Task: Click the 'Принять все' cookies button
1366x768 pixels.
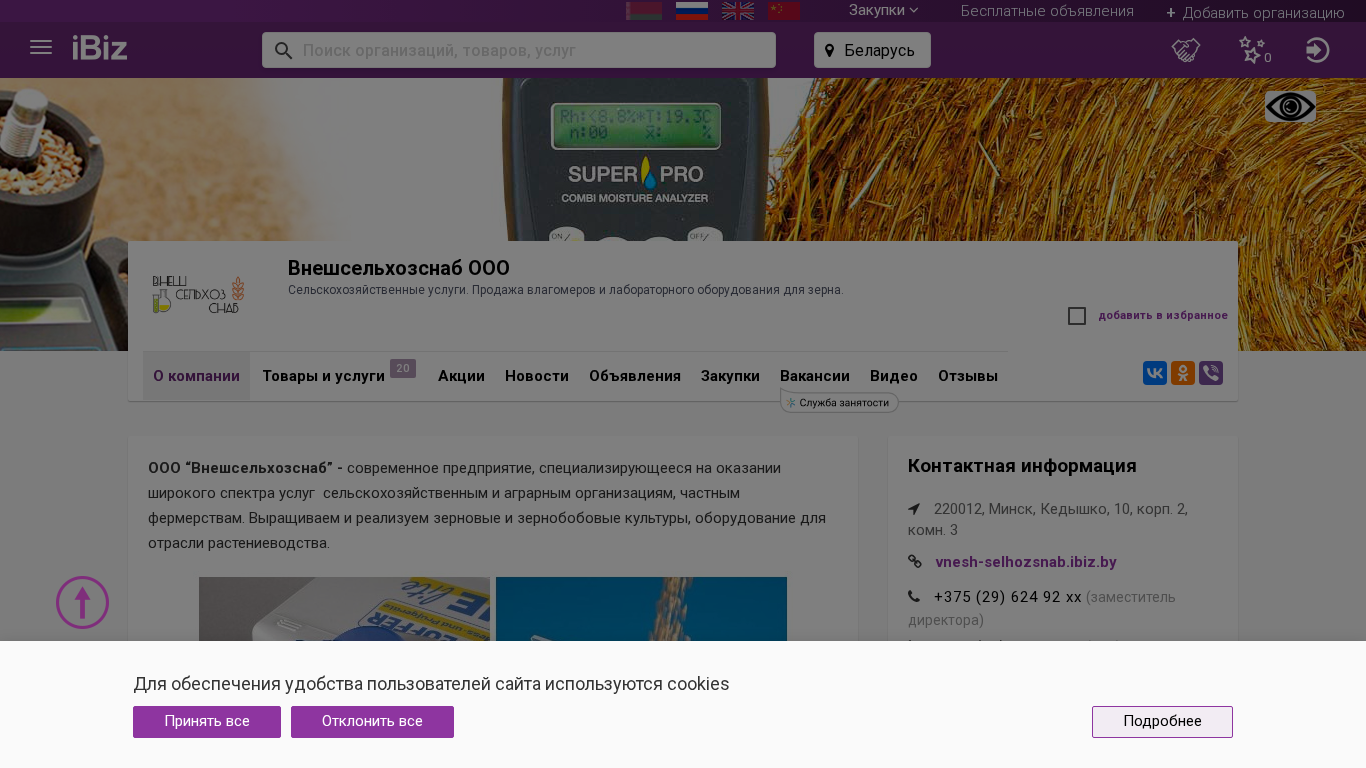Action: point(207,722)
